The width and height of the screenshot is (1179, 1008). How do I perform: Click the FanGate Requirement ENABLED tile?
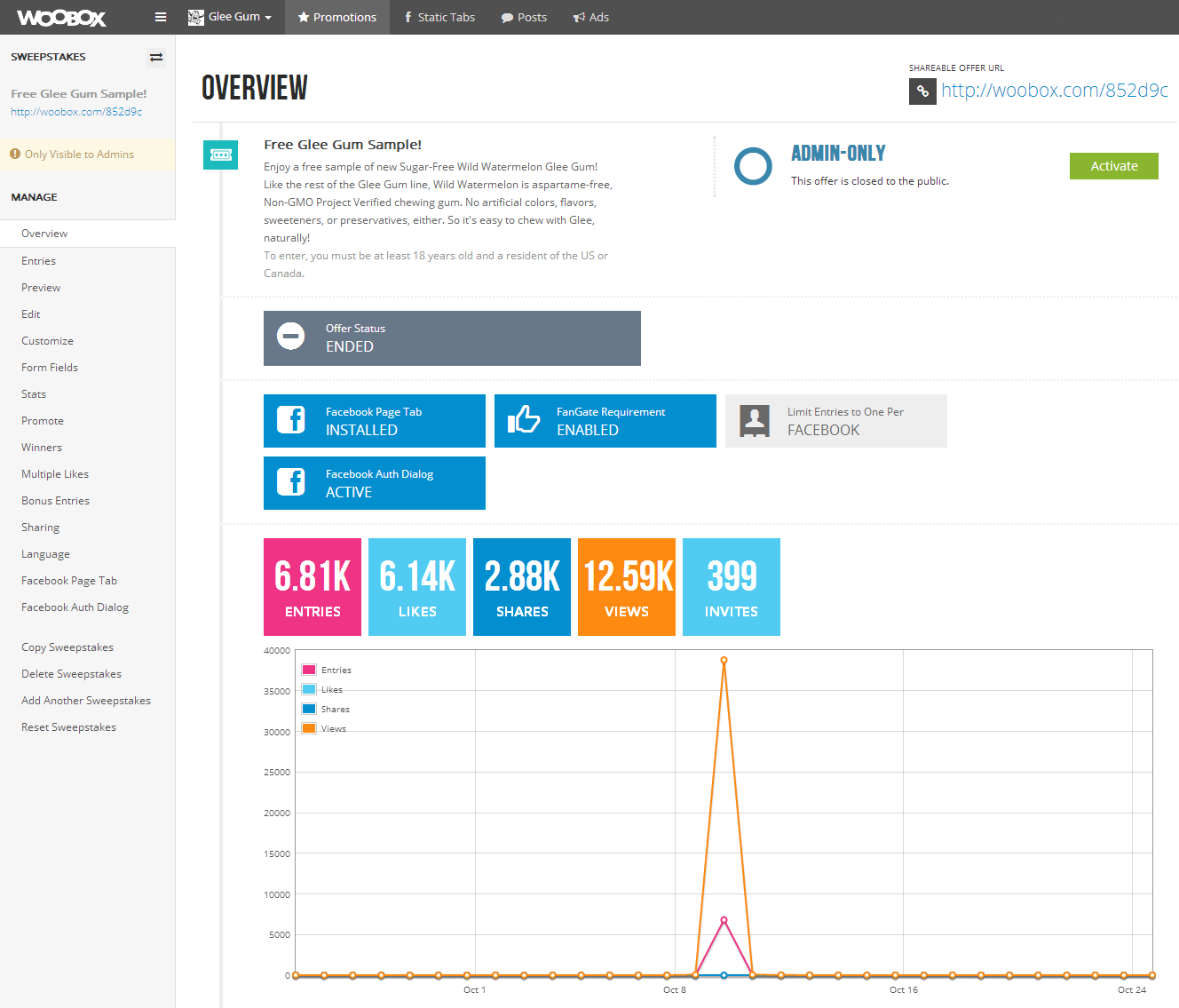(x=605, y=421)
